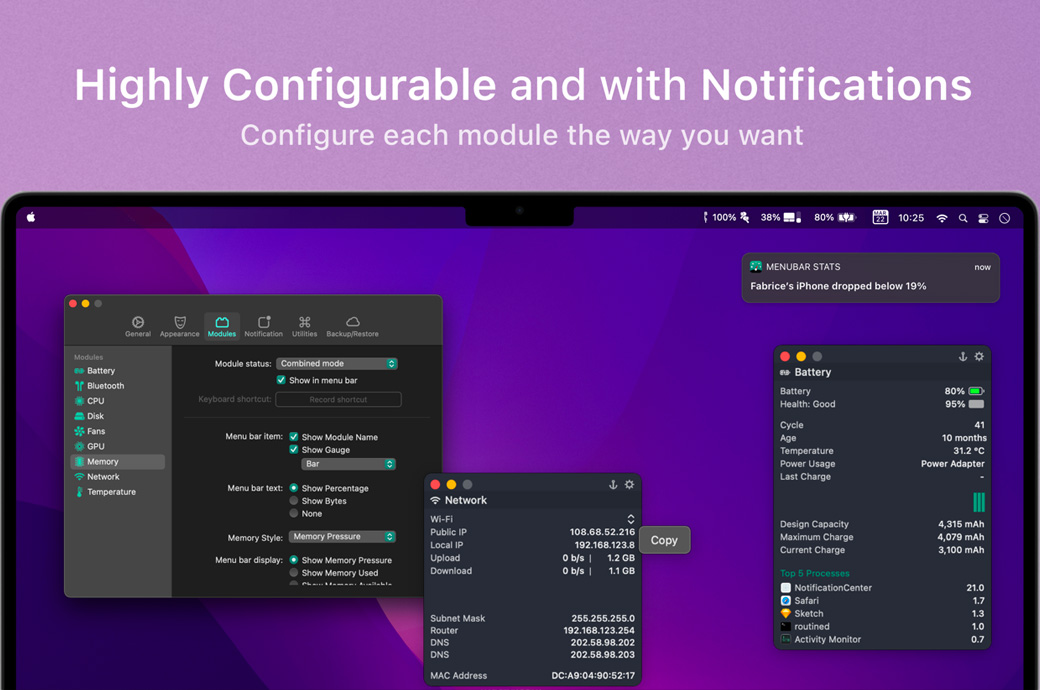Screen dimensions: 1040x690
Task: Open the Apple menu
Action: click(31, 217)
